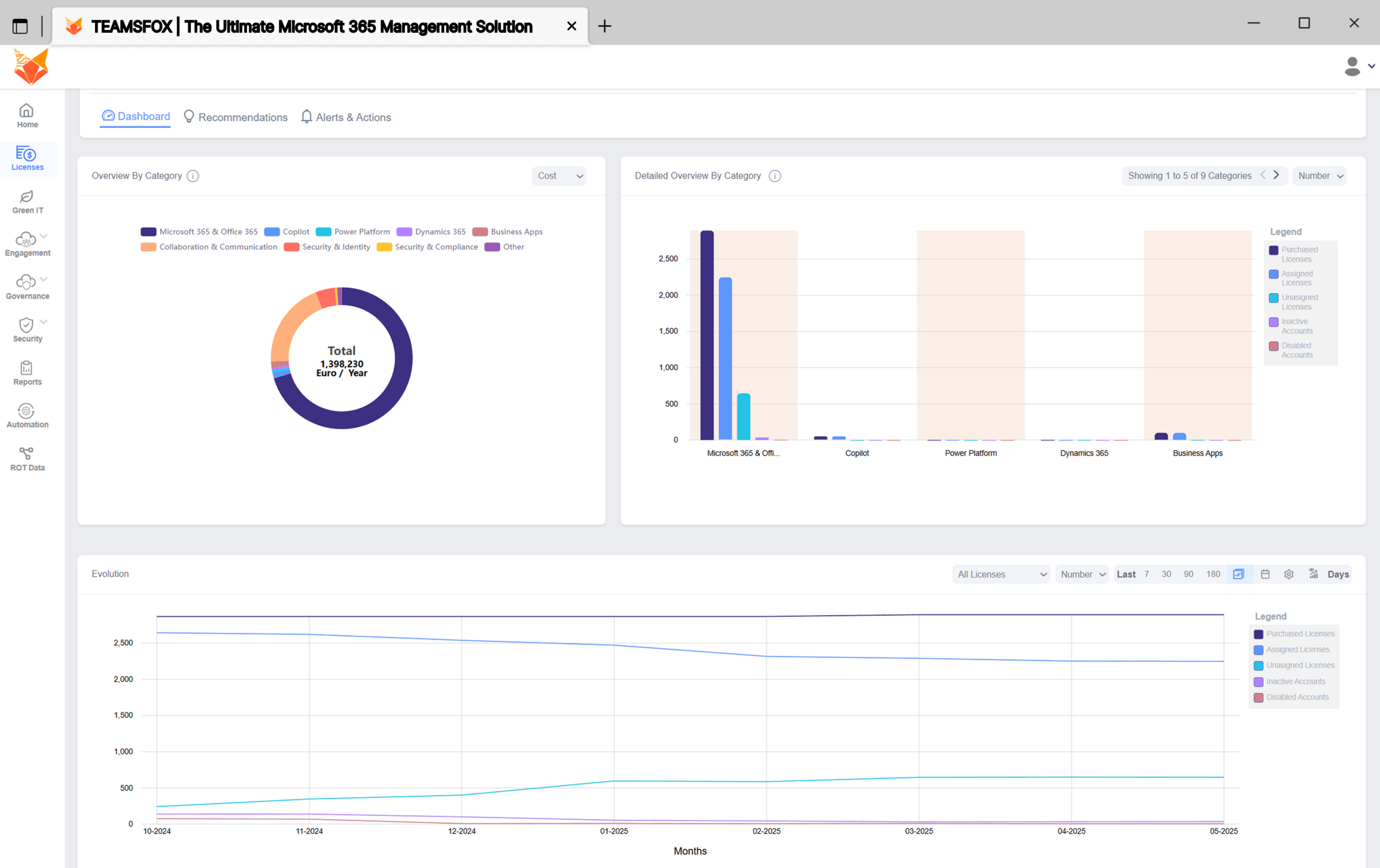Open Evolution chart settings via gear icon
1380x868 pixels.
tap(1289, 573)
